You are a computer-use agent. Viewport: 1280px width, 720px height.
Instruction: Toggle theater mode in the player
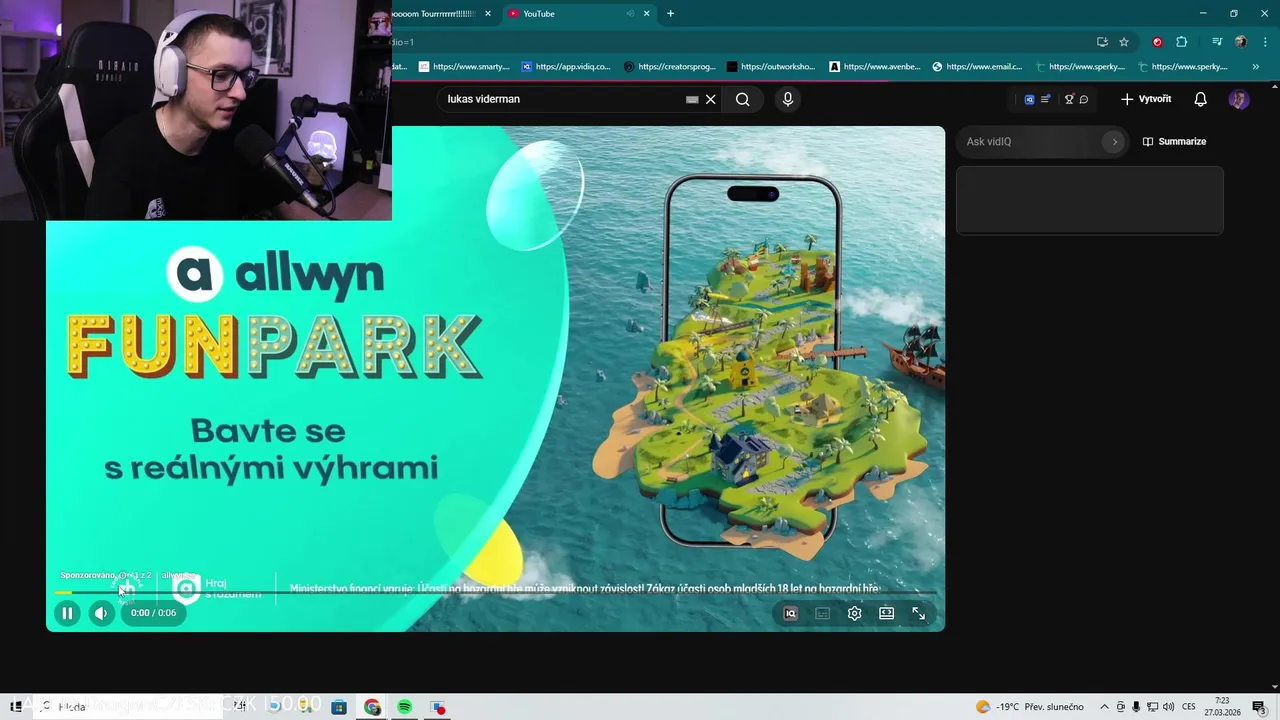point(886,614)
